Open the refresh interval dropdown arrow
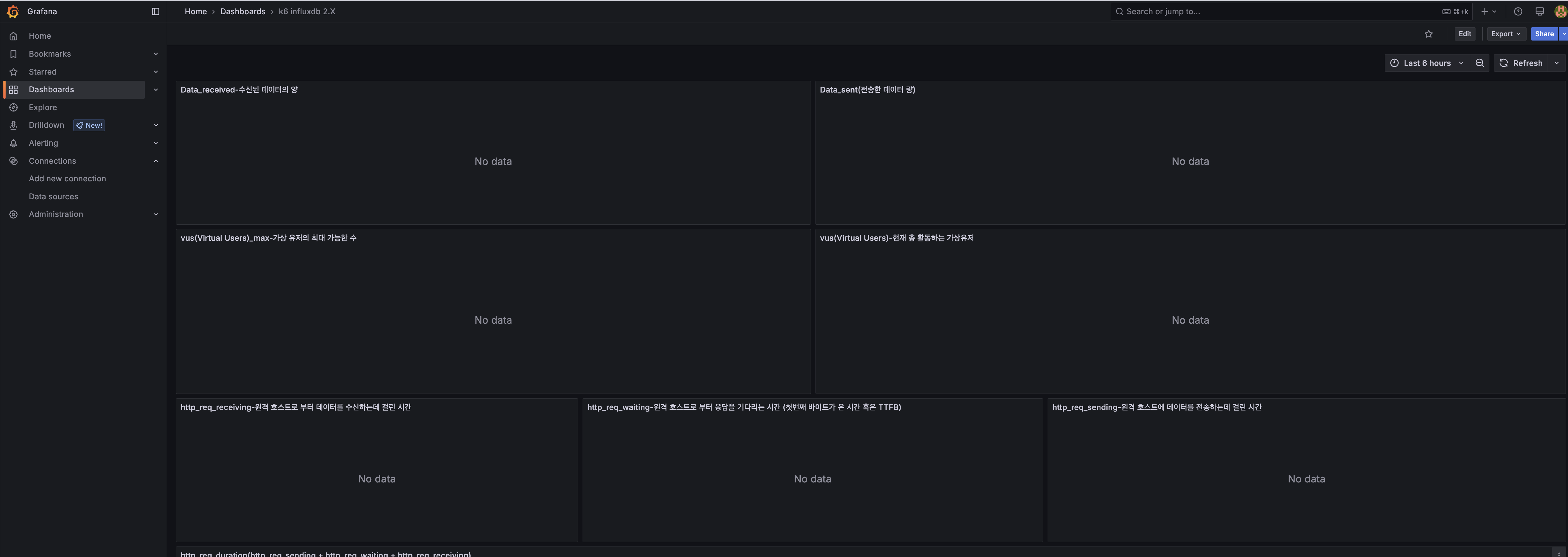 [1557, 63]
